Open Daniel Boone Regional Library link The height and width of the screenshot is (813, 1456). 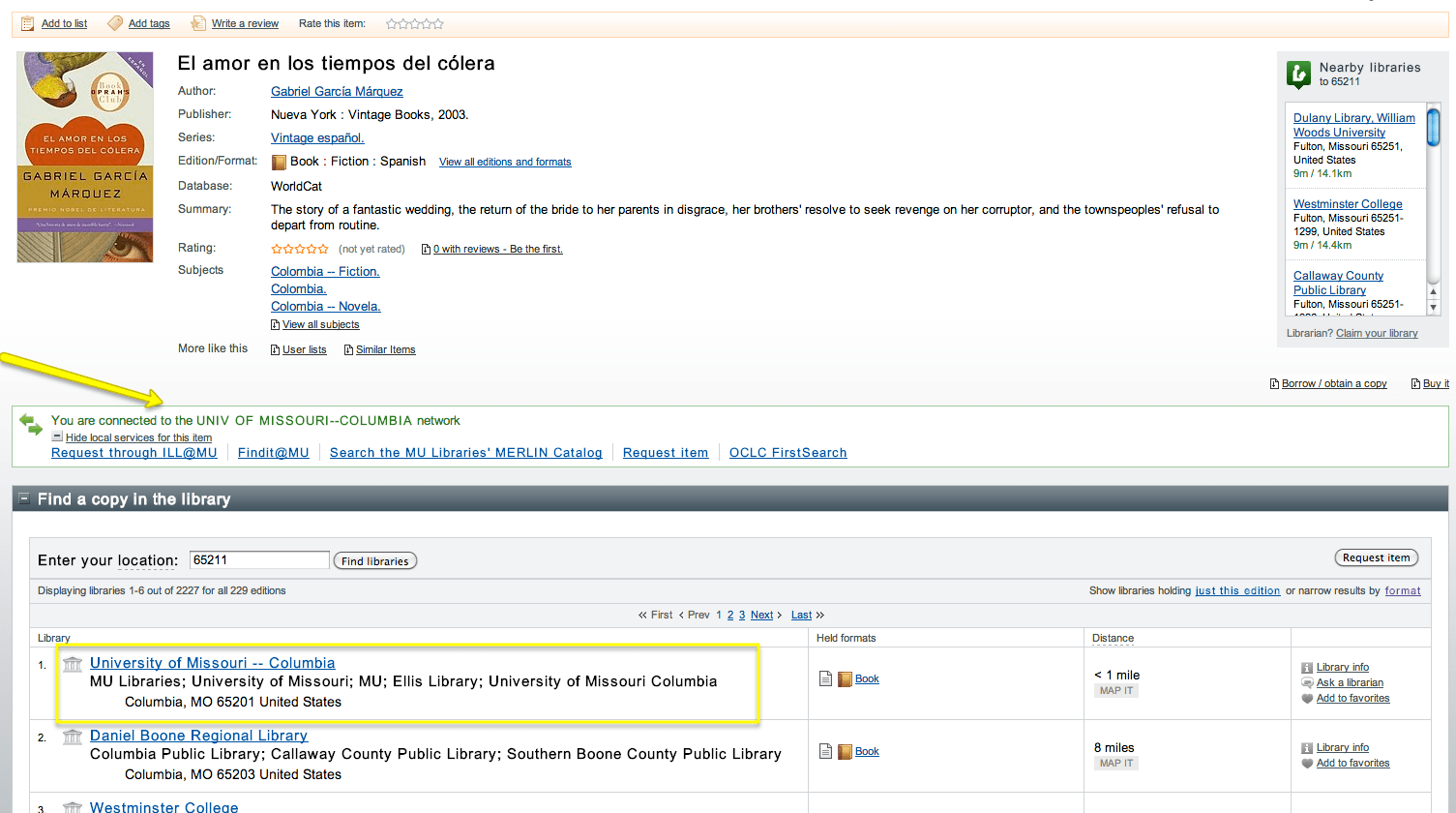[x=199, y=736]
